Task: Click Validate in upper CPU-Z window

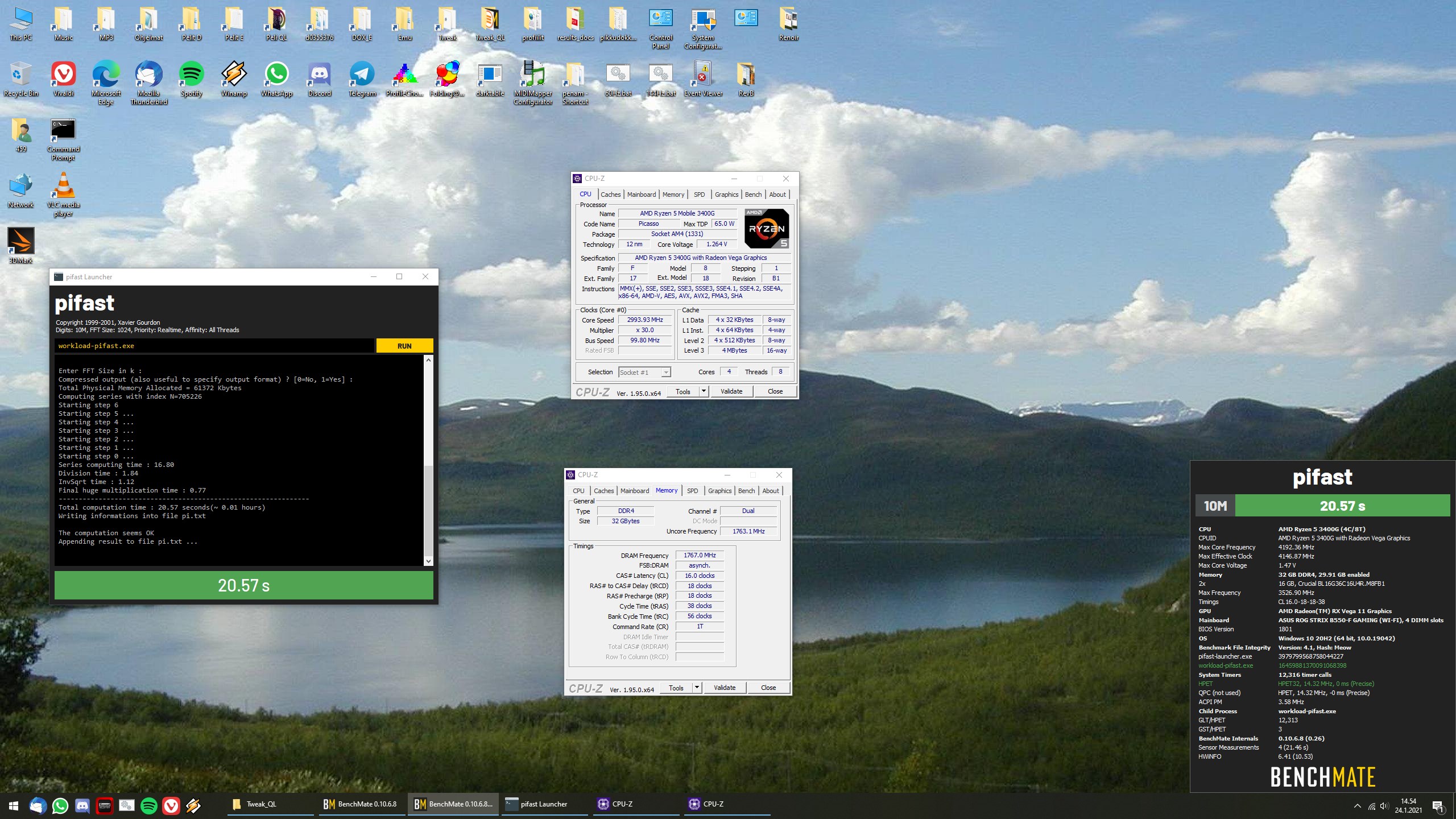Action: [x=731, y=391]
